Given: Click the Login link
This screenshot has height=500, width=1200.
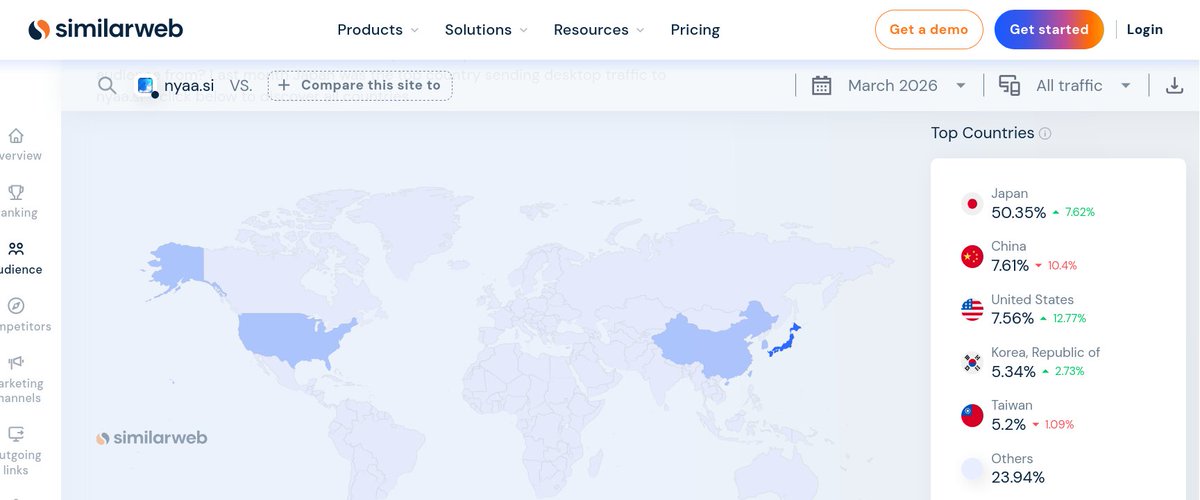Looking at the screenshot, I should coord(1145,30).
